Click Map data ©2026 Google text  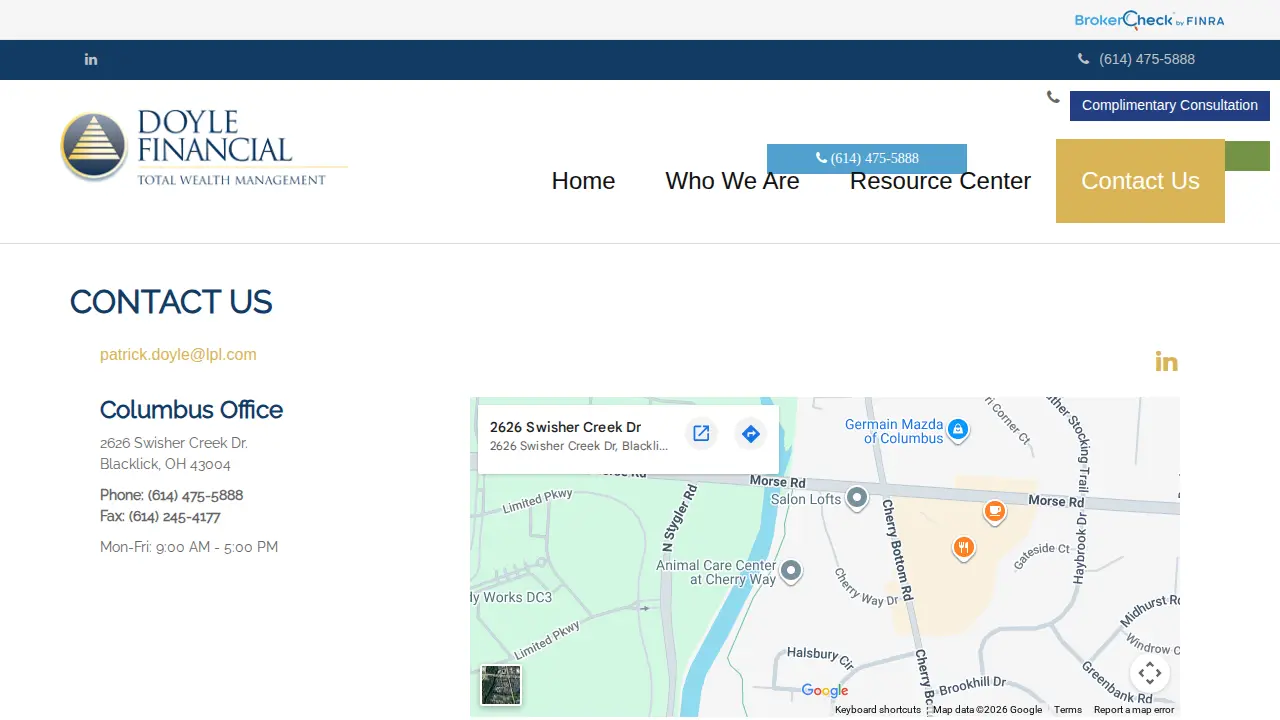click(987, 710)
